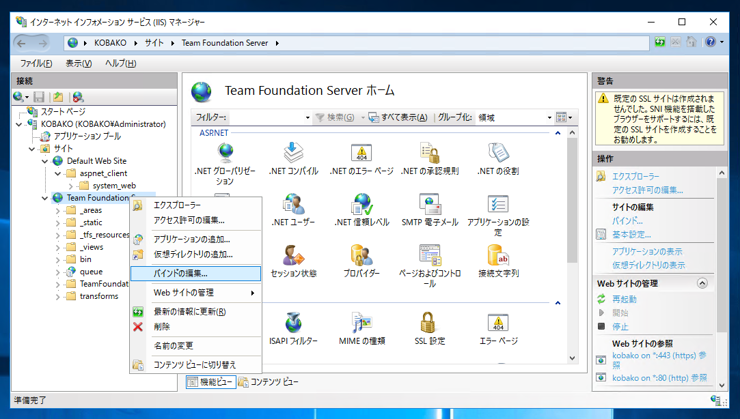The image size is (740, 419).
Task: Click the save icon in the connections toolbar
Action: pyautogui.click(x=39, y=97)
